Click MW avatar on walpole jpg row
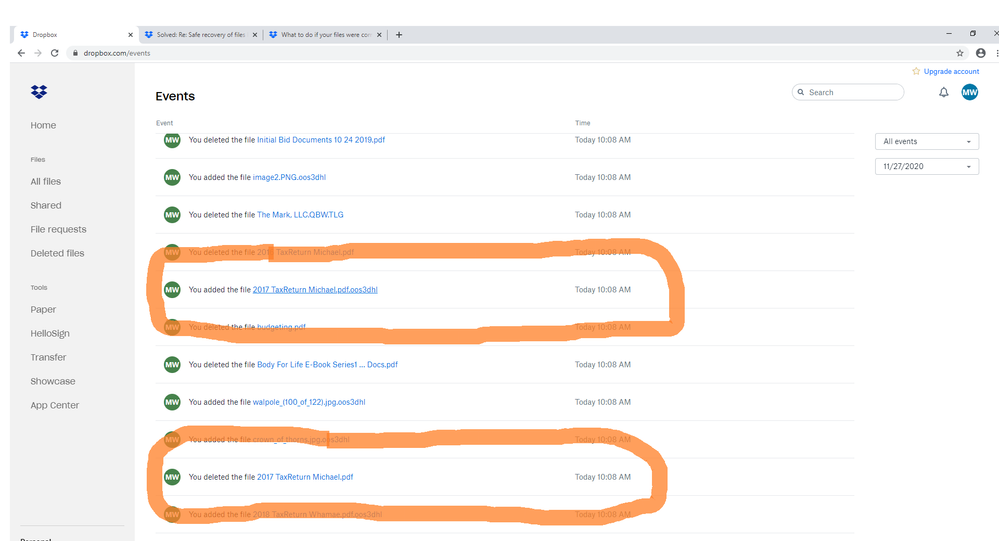999x541 pixels. coord(172,402)
